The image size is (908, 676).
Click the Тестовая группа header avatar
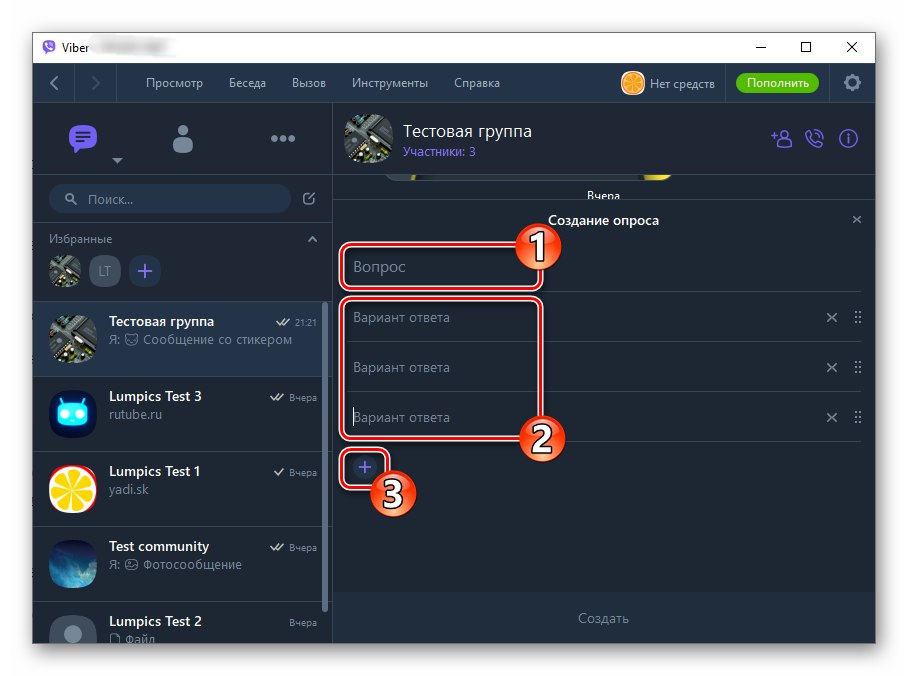coord(368,138)
